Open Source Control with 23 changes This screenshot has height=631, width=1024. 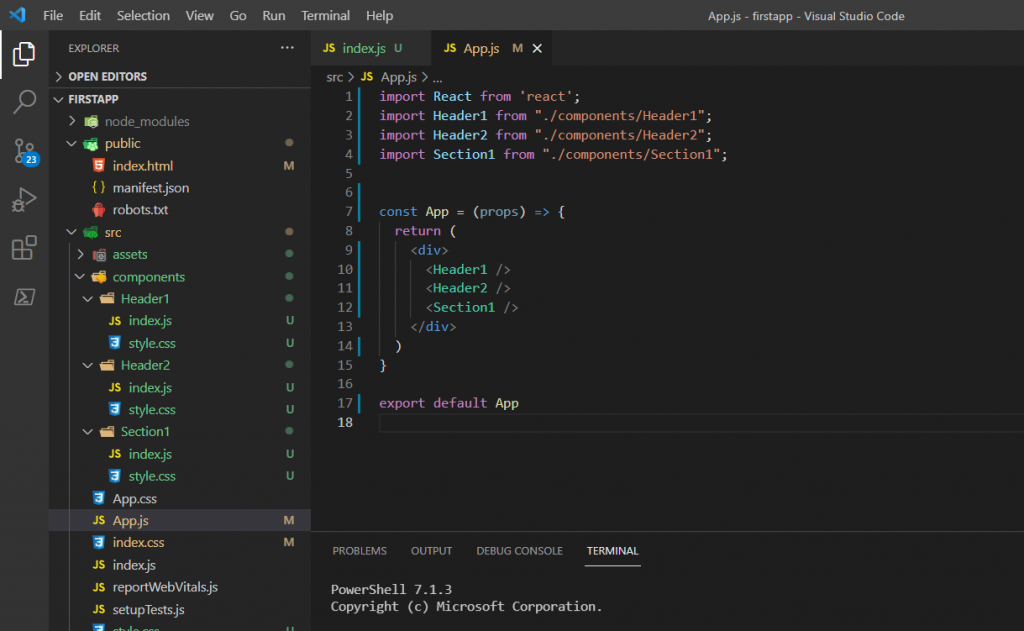24,151
